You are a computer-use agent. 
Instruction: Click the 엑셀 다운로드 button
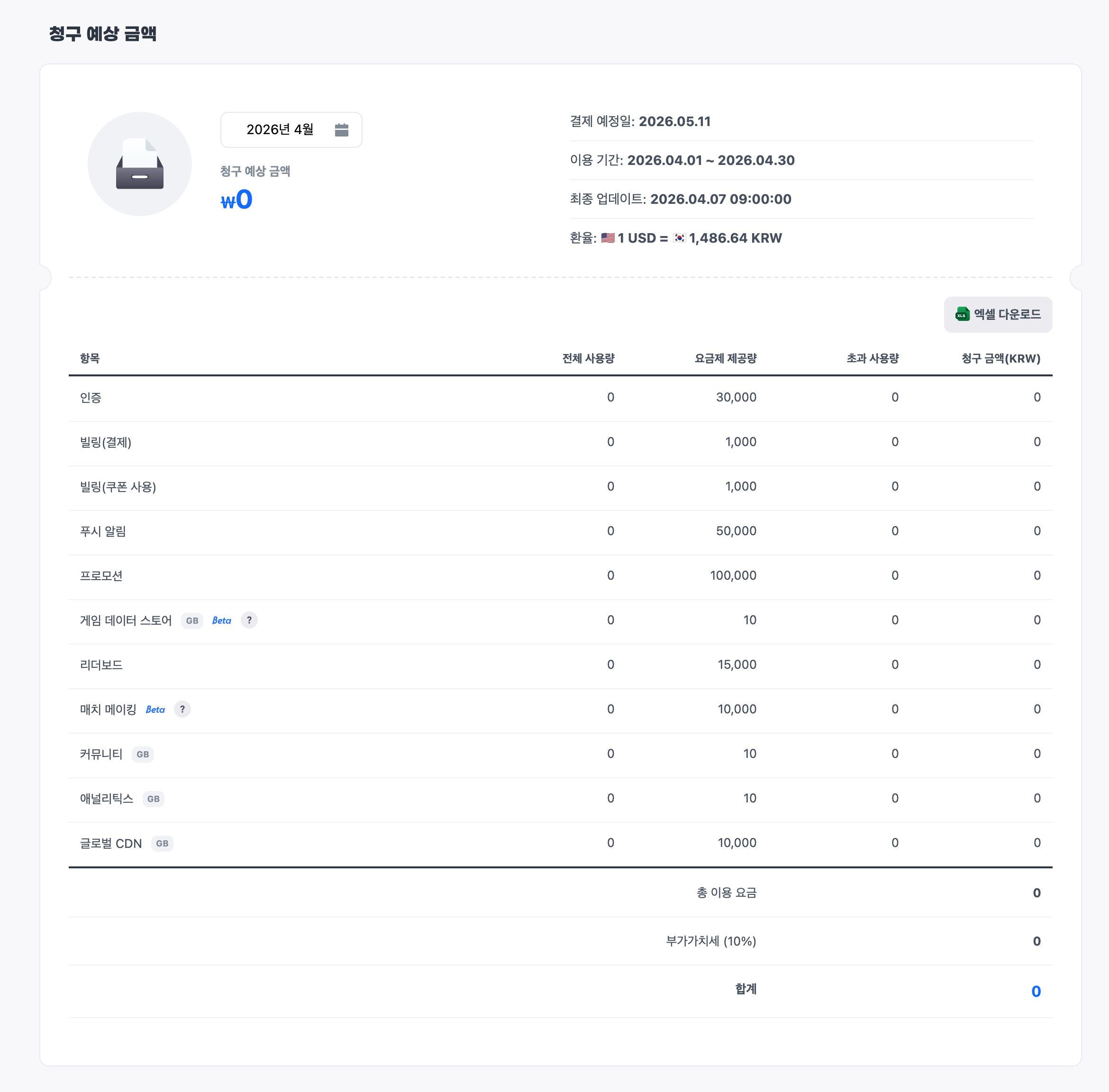pos(997,314)
